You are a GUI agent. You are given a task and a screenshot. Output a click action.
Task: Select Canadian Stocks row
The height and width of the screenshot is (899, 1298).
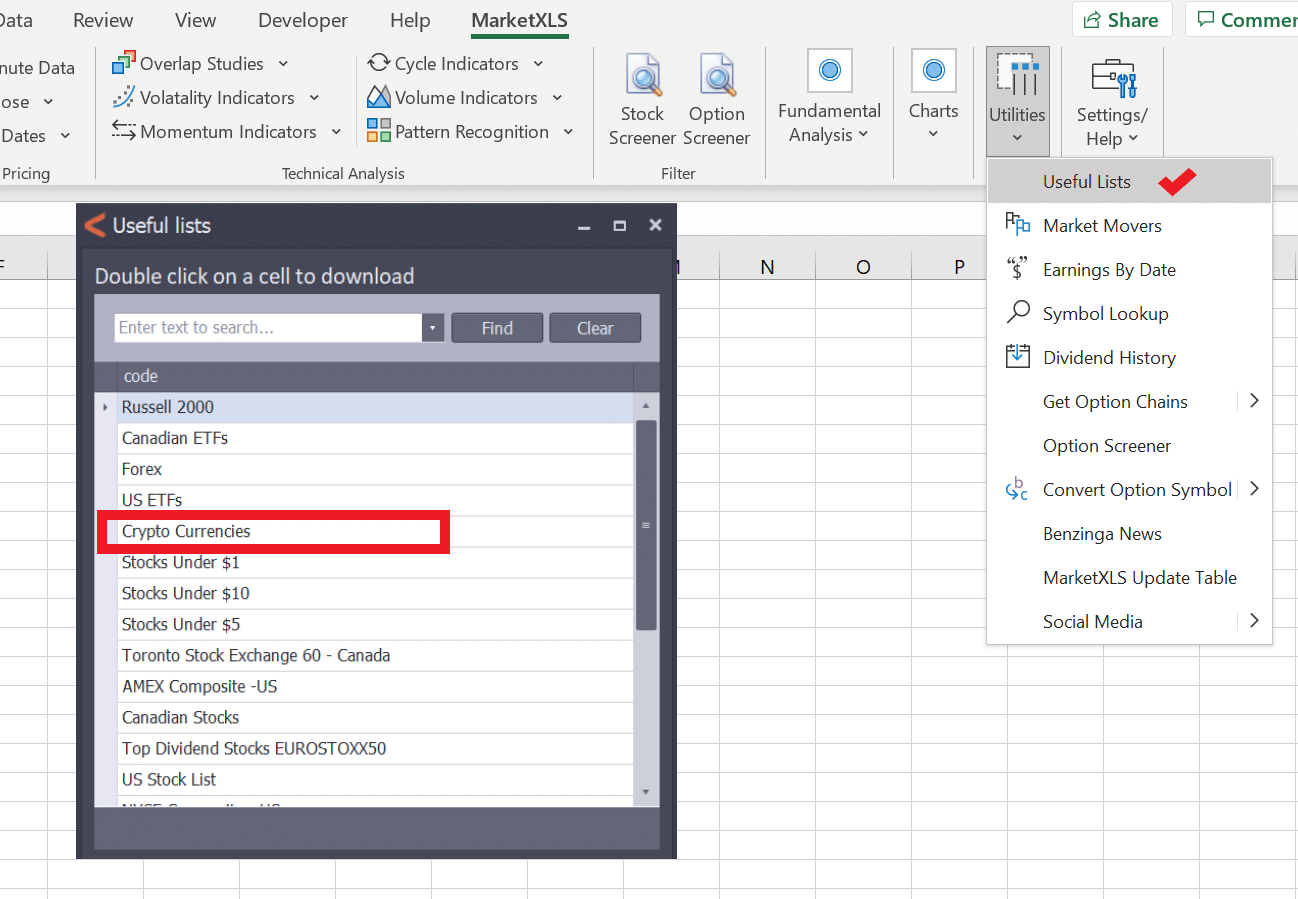375,718
